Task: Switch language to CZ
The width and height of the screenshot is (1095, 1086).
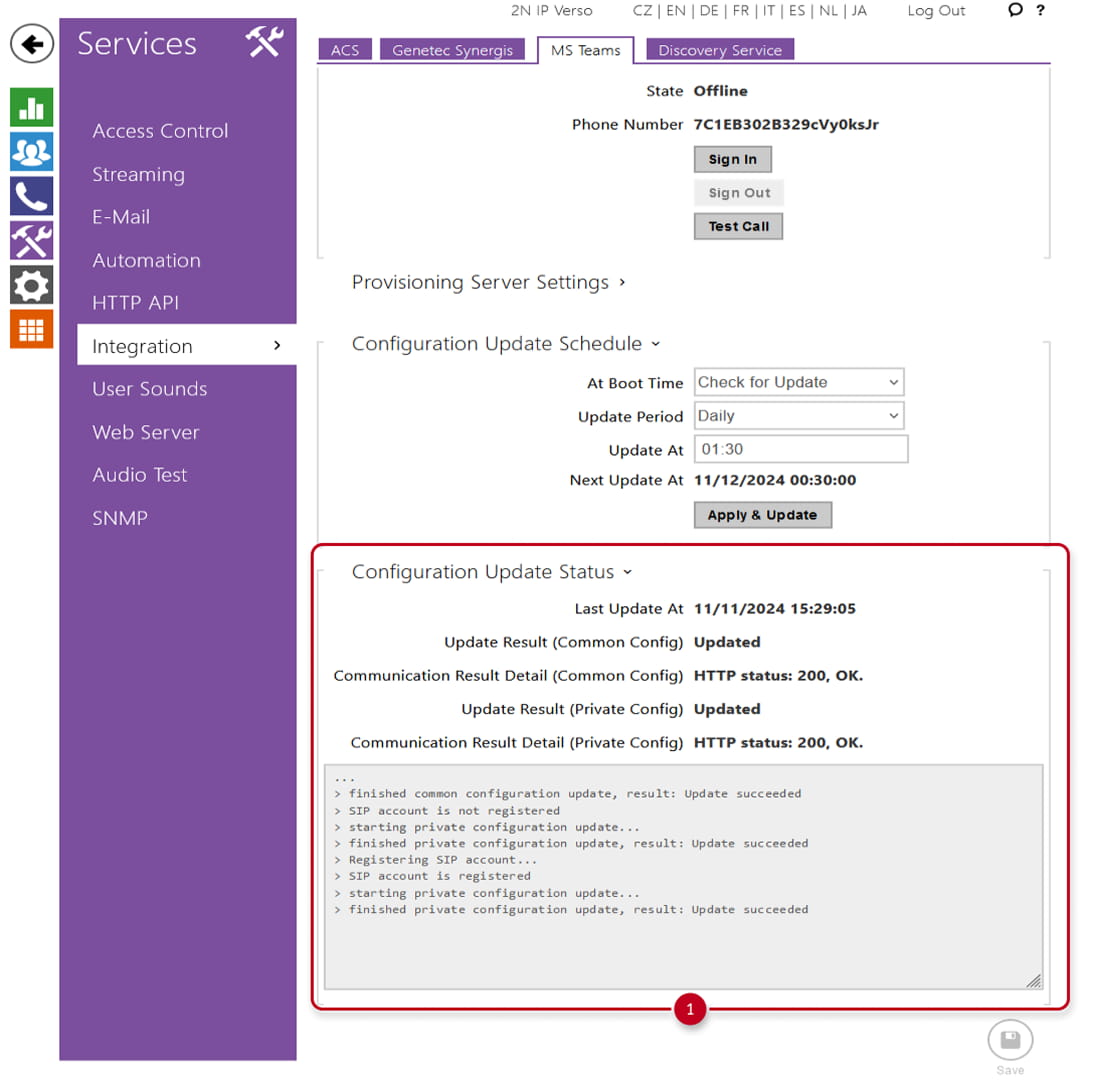Action: tap(642, 10)
